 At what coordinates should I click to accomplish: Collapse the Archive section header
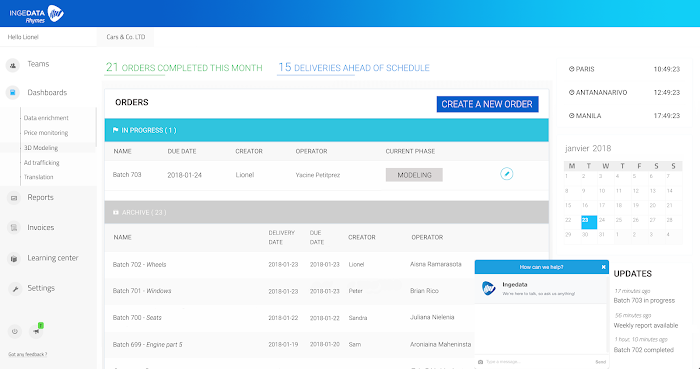pyautogui.click(x=326, y=212)
